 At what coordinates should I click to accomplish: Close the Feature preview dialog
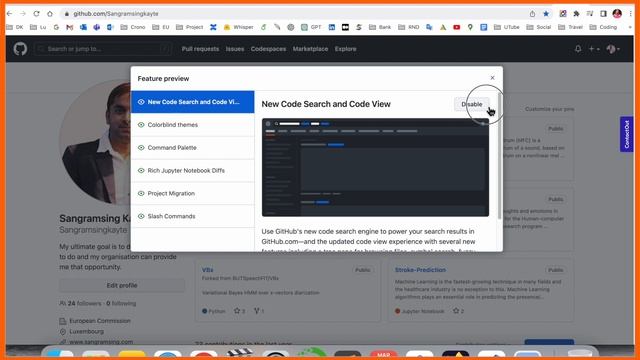click(x=492, y=78)
